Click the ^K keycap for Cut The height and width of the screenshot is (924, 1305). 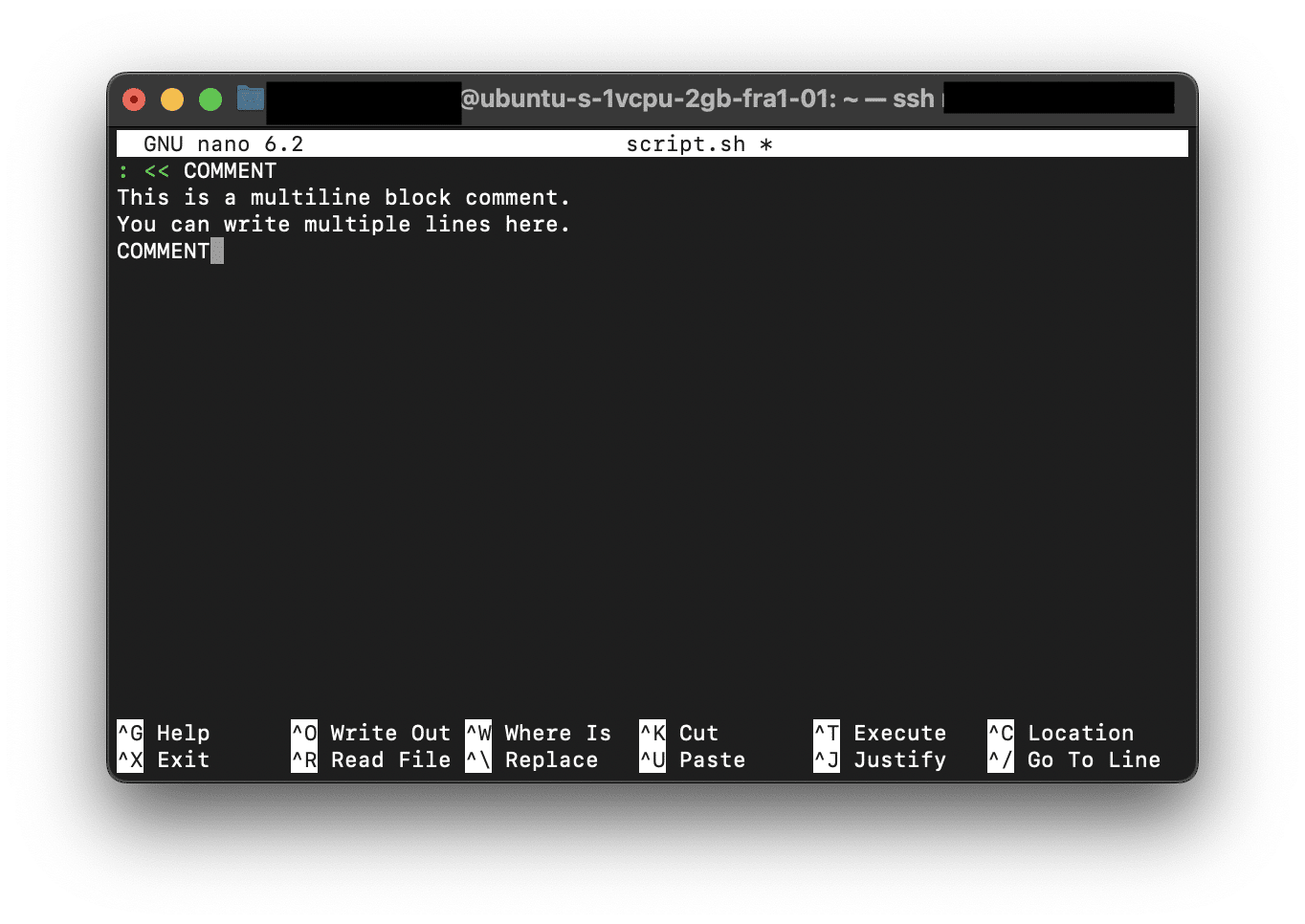(x=652, y=733)
